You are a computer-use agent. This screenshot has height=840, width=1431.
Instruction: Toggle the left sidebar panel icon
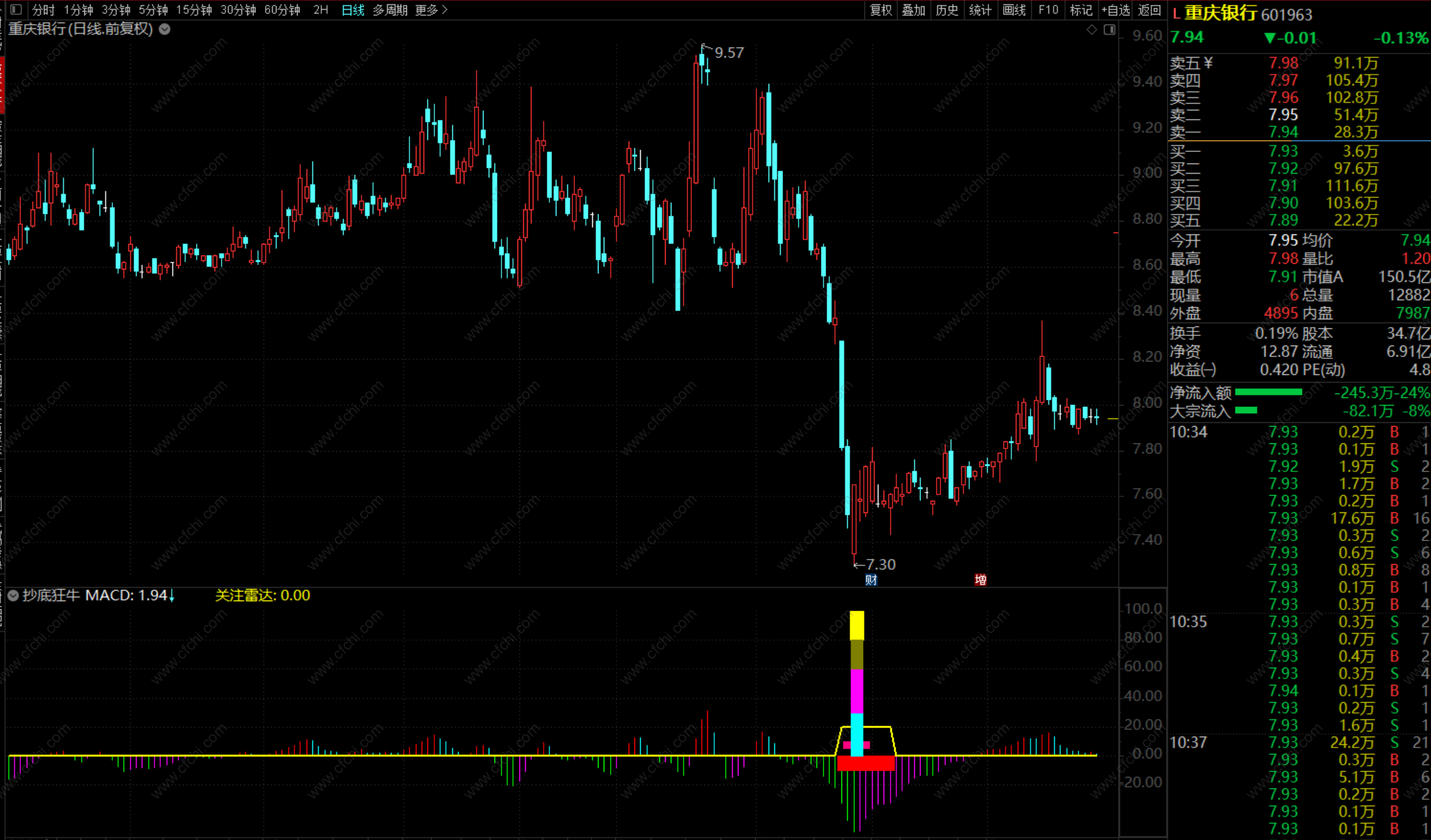(x=16, y=10)
